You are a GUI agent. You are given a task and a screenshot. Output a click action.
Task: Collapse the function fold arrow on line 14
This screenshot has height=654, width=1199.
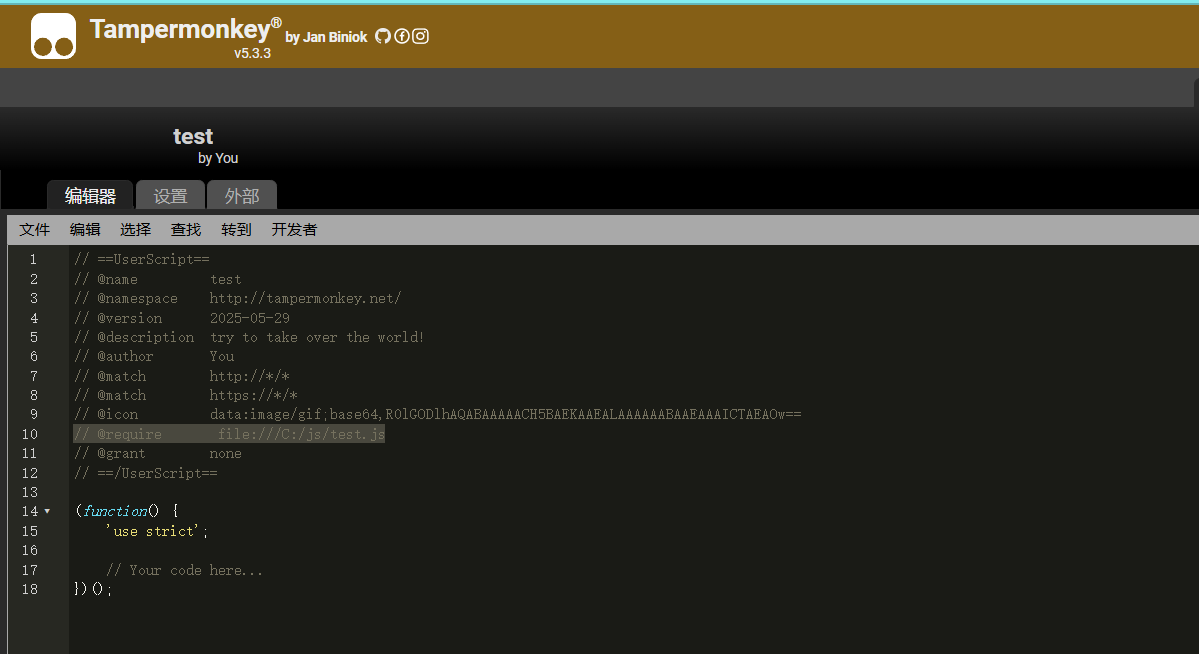tap(47, 511)
